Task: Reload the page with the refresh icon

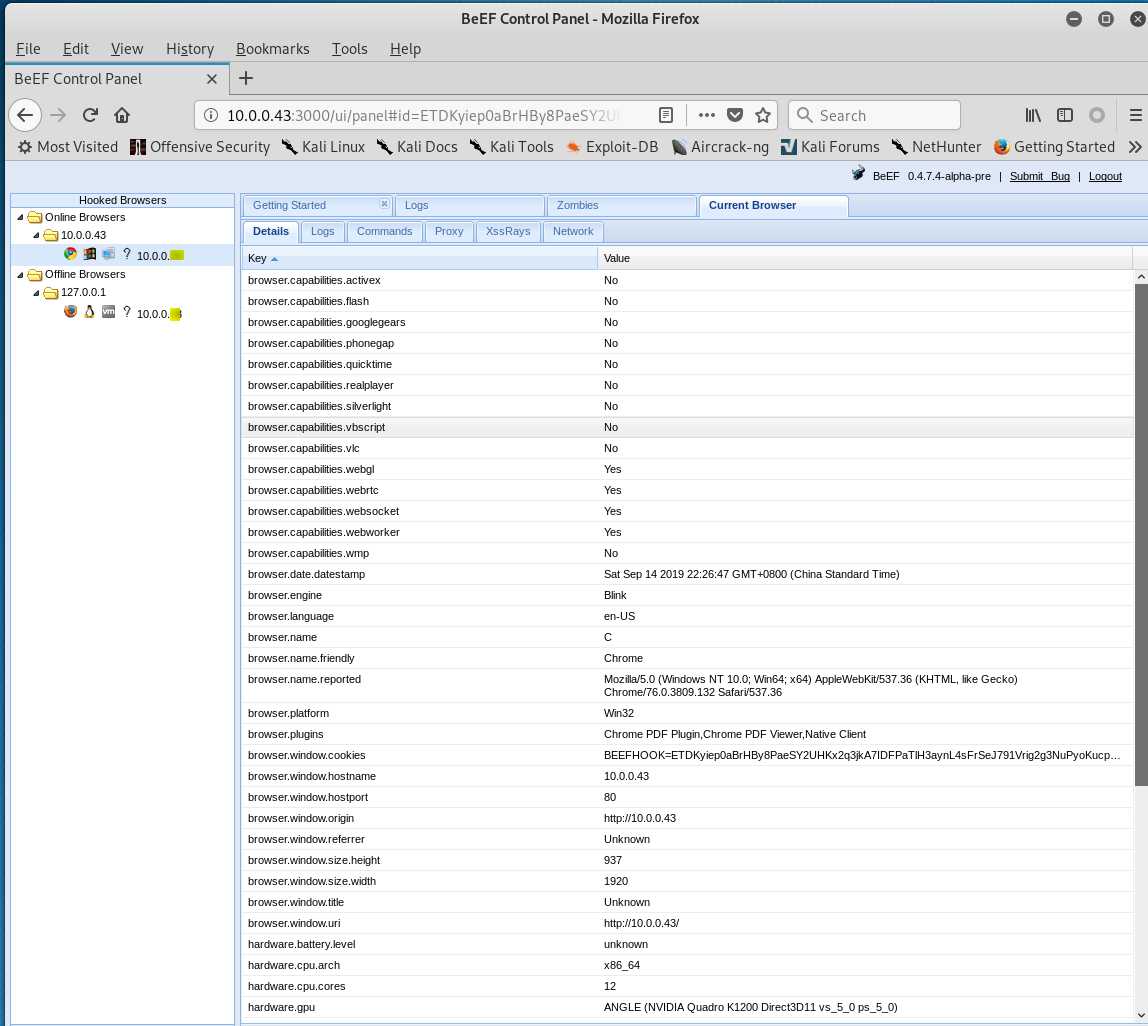Action: [90, 115]
